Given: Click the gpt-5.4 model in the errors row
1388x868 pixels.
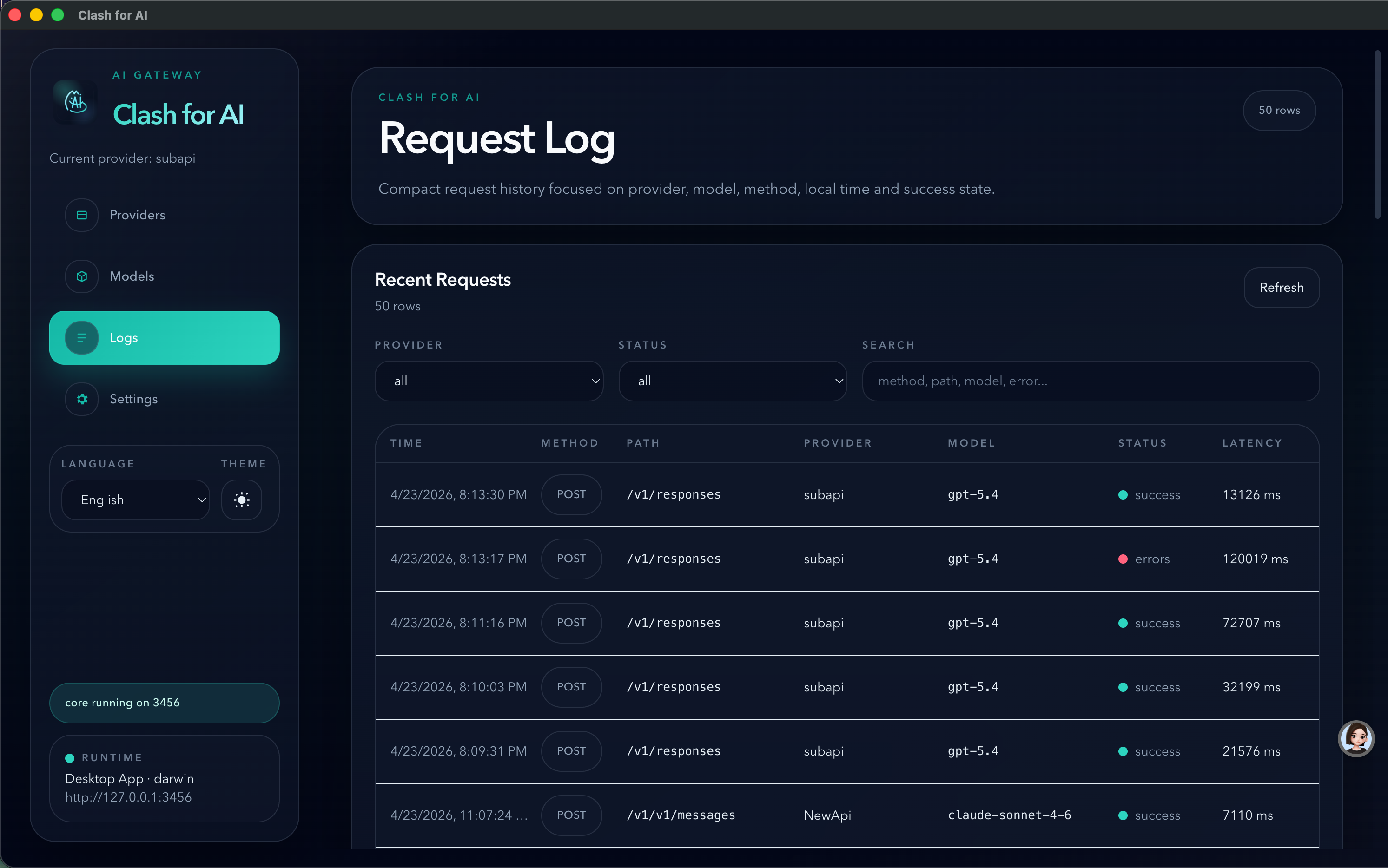Looking at the screenshot, I should [973, 559].
